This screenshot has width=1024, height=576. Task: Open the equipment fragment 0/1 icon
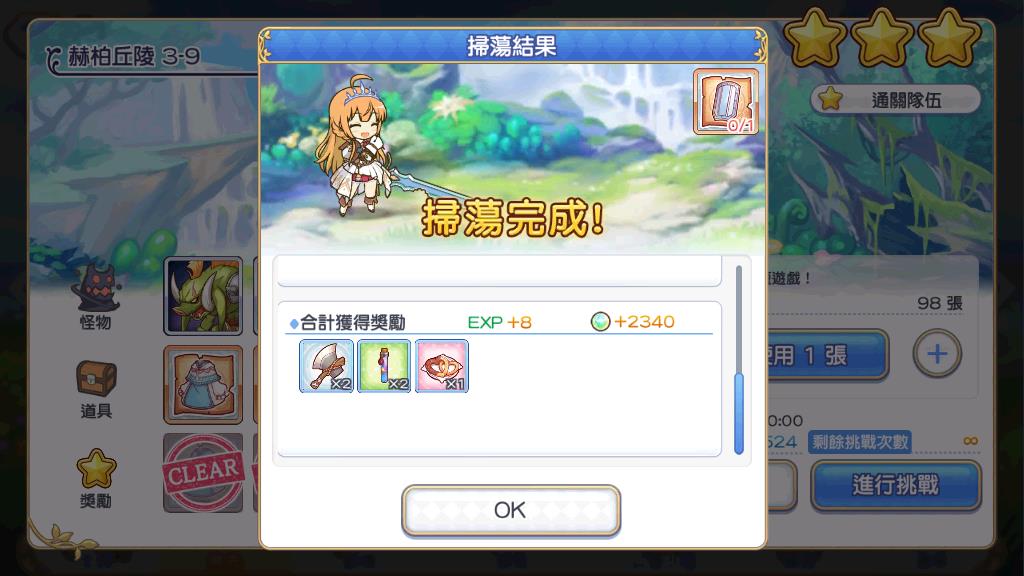(726, 101)
